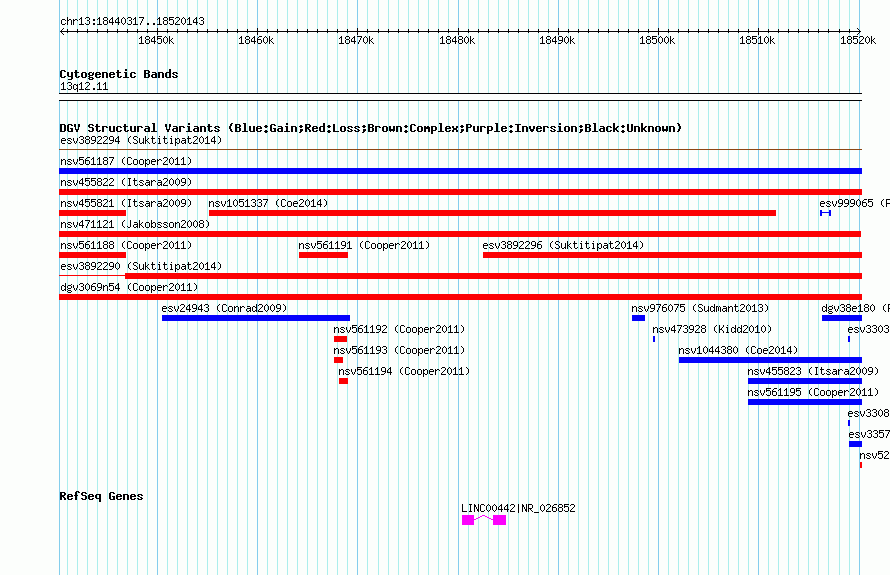Screen dimensions: 890x575
Task: Open the nsv473928 (Kidd2010) variant label
Action: (712, 329)
